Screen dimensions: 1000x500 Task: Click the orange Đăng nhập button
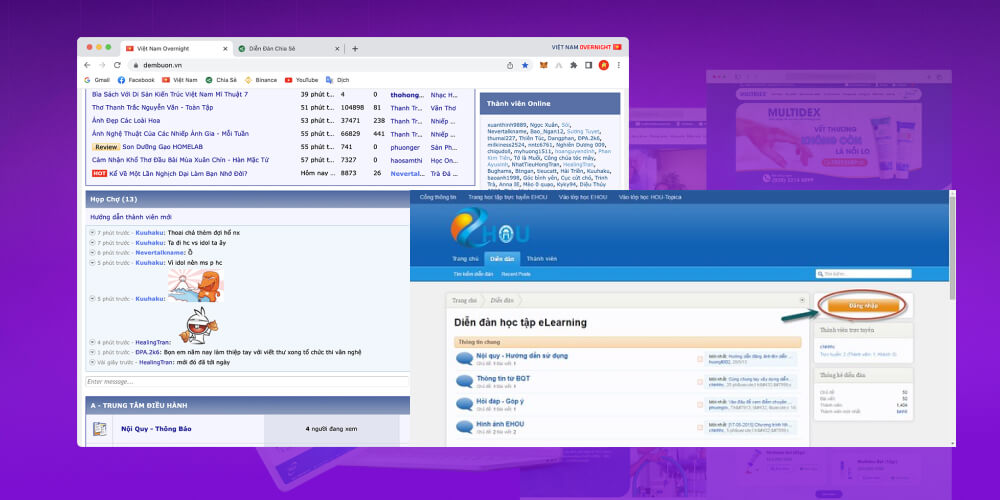click(864, 306)
